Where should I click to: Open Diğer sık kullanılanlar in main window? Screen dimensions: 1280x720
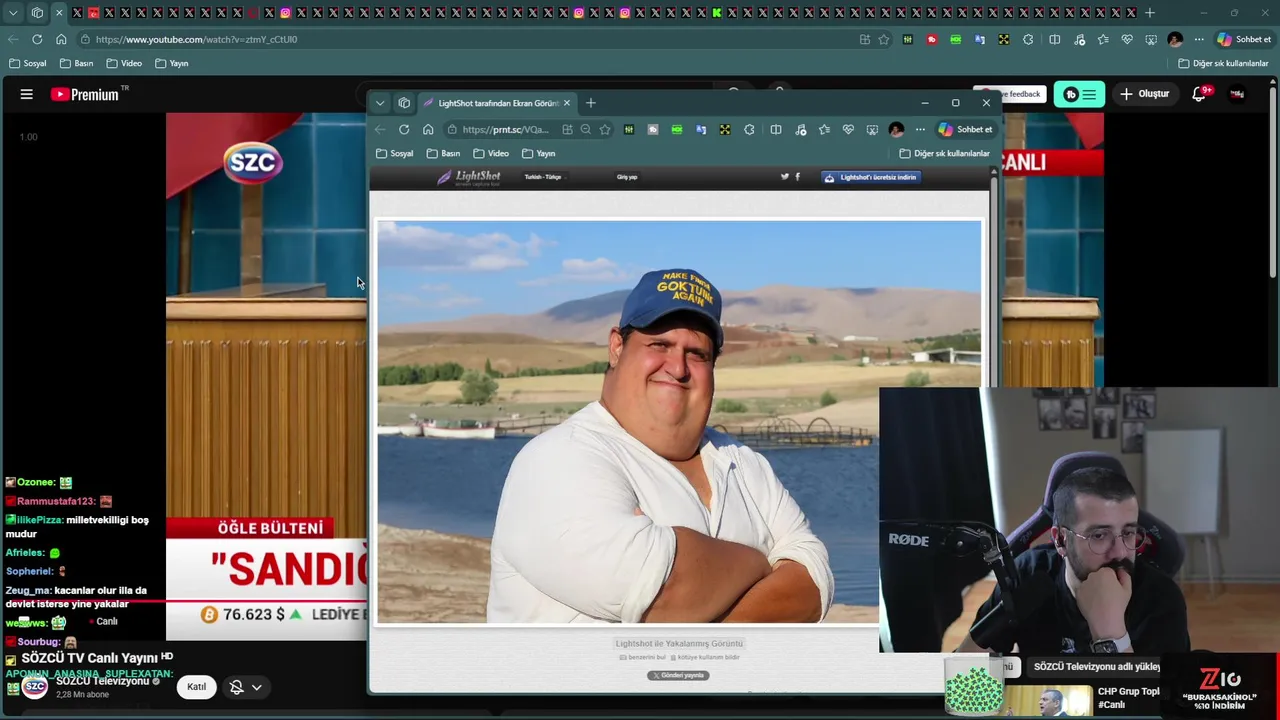(1223, 63)
